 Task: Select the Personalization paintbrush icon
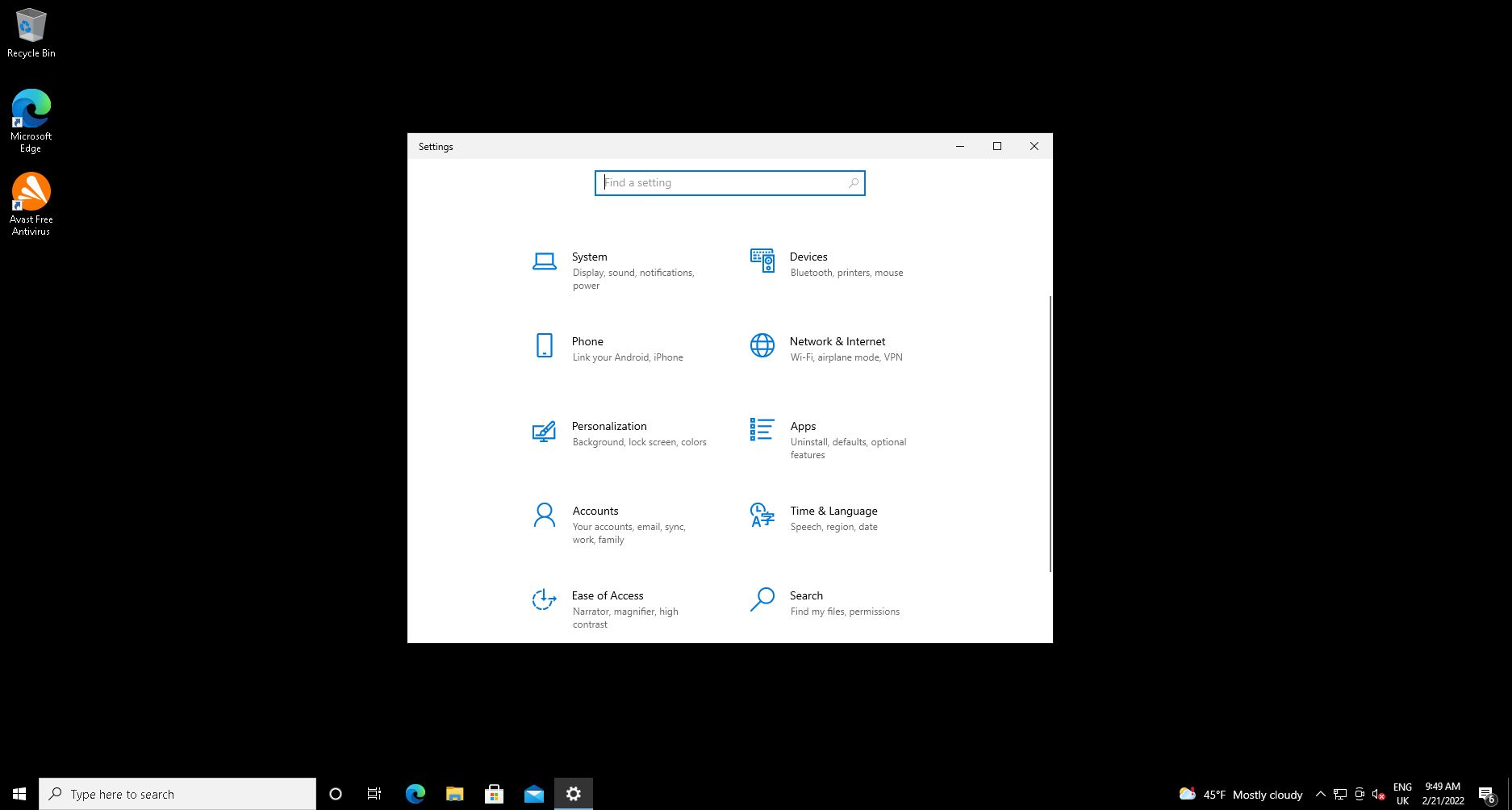(544, 432)
